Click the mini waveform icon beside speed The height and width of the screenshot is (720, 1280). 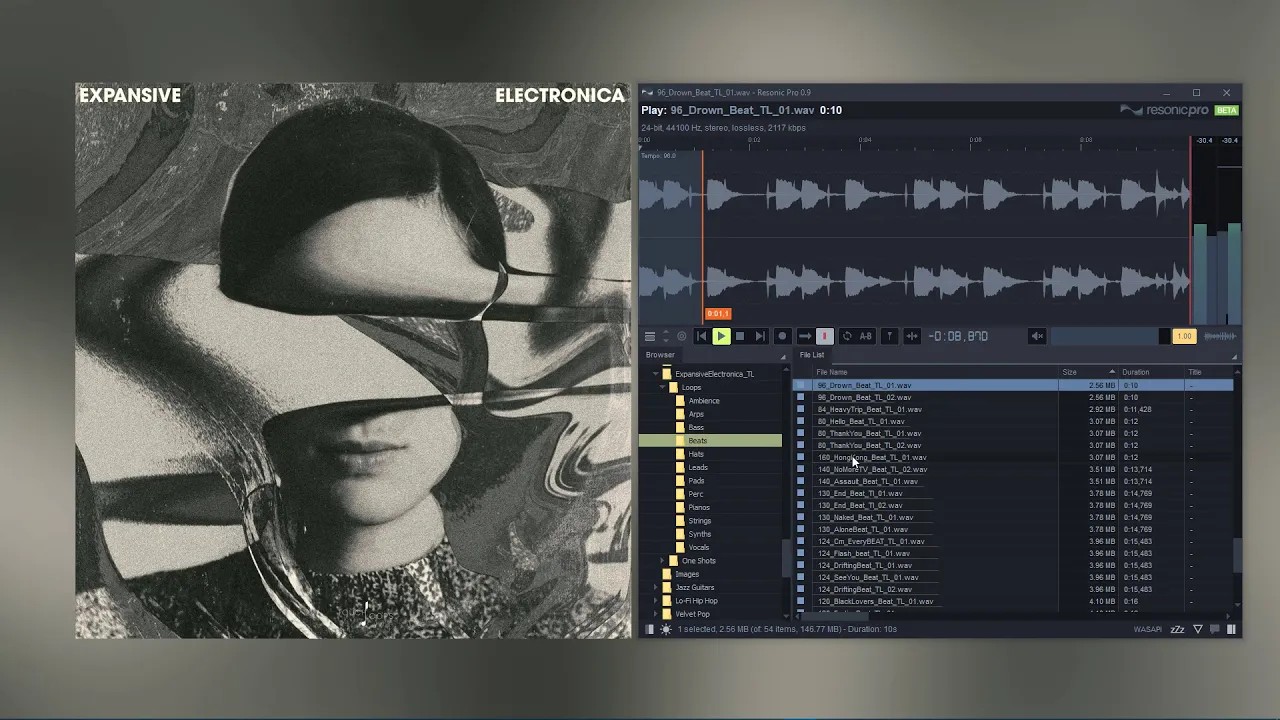(x=1220, y=337)
